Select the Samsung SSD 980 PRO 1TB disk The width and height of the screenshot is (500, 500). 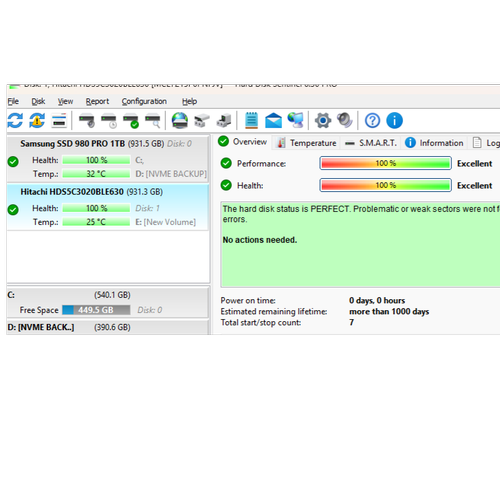point(108,159)
